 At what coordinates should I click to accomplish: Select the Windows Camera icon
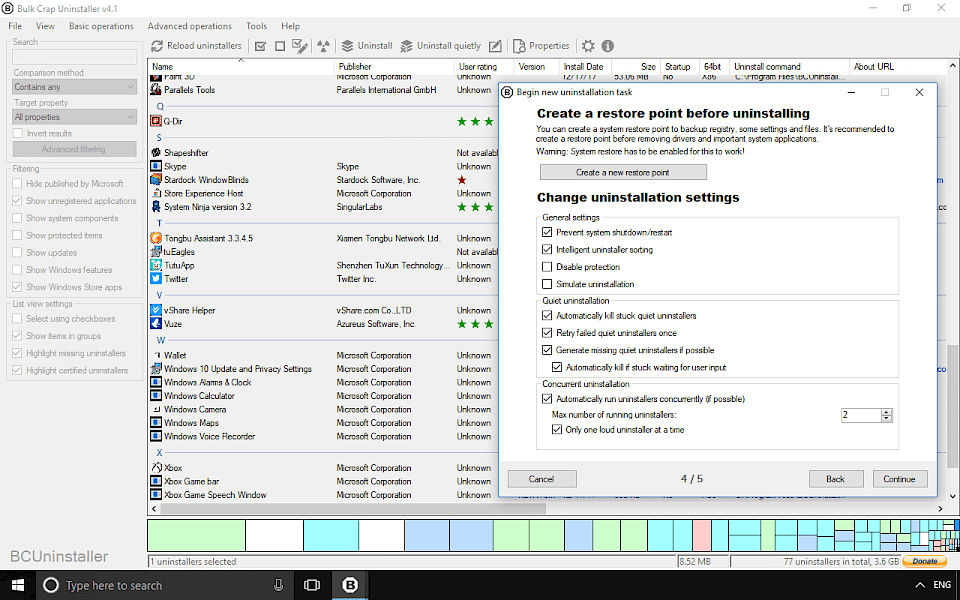pos(156,409)
